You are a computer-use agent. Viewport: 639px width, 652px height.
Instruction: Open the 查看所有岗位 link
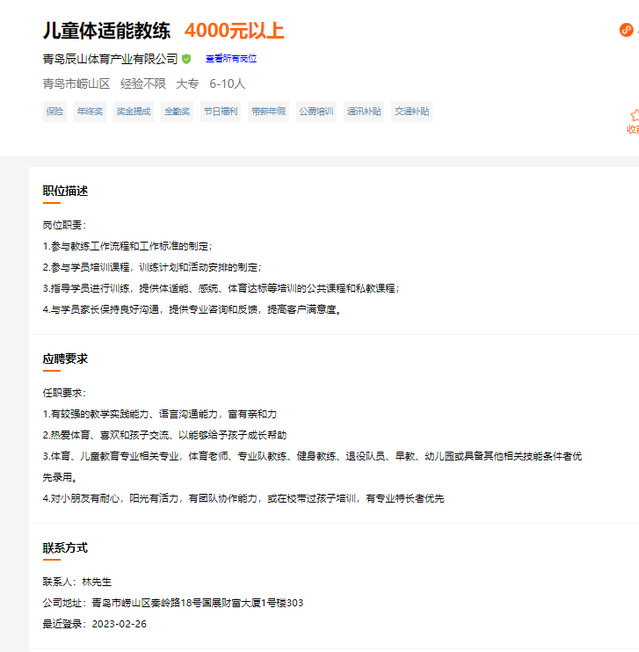[231, 59]
